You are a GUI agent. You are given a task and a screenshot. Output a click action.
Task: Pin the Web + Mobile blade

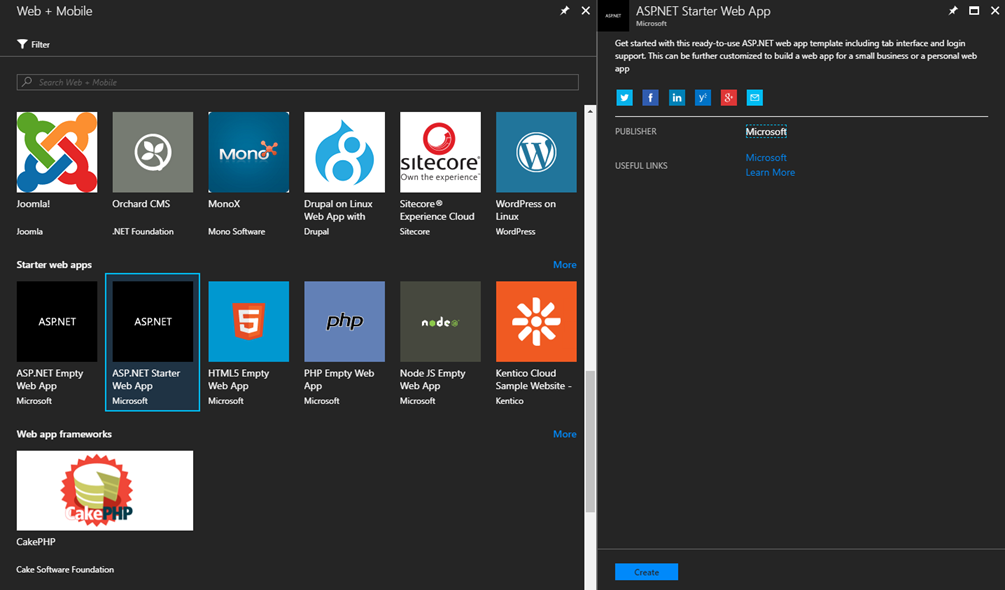565,11
